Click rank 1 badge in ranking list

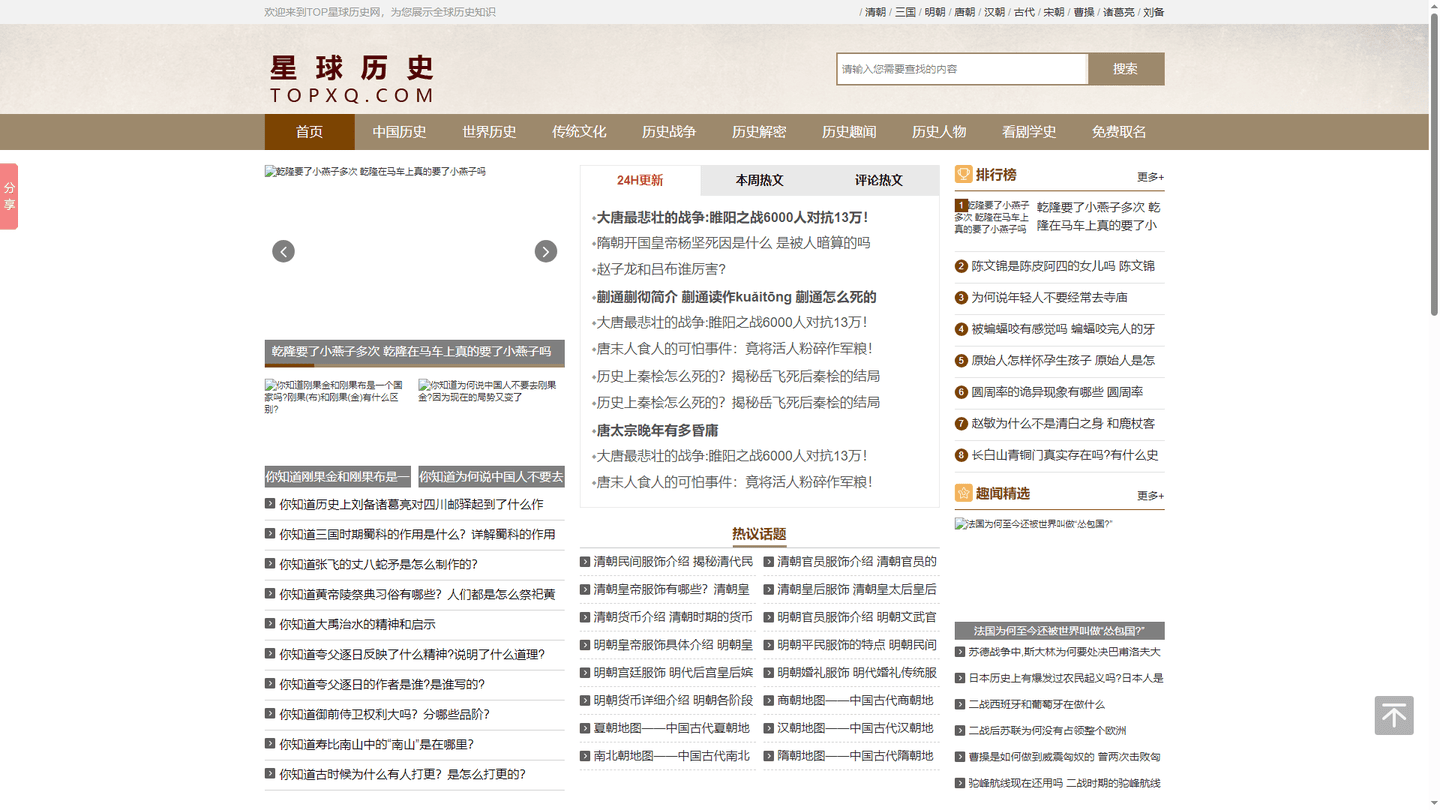[961, 205]
